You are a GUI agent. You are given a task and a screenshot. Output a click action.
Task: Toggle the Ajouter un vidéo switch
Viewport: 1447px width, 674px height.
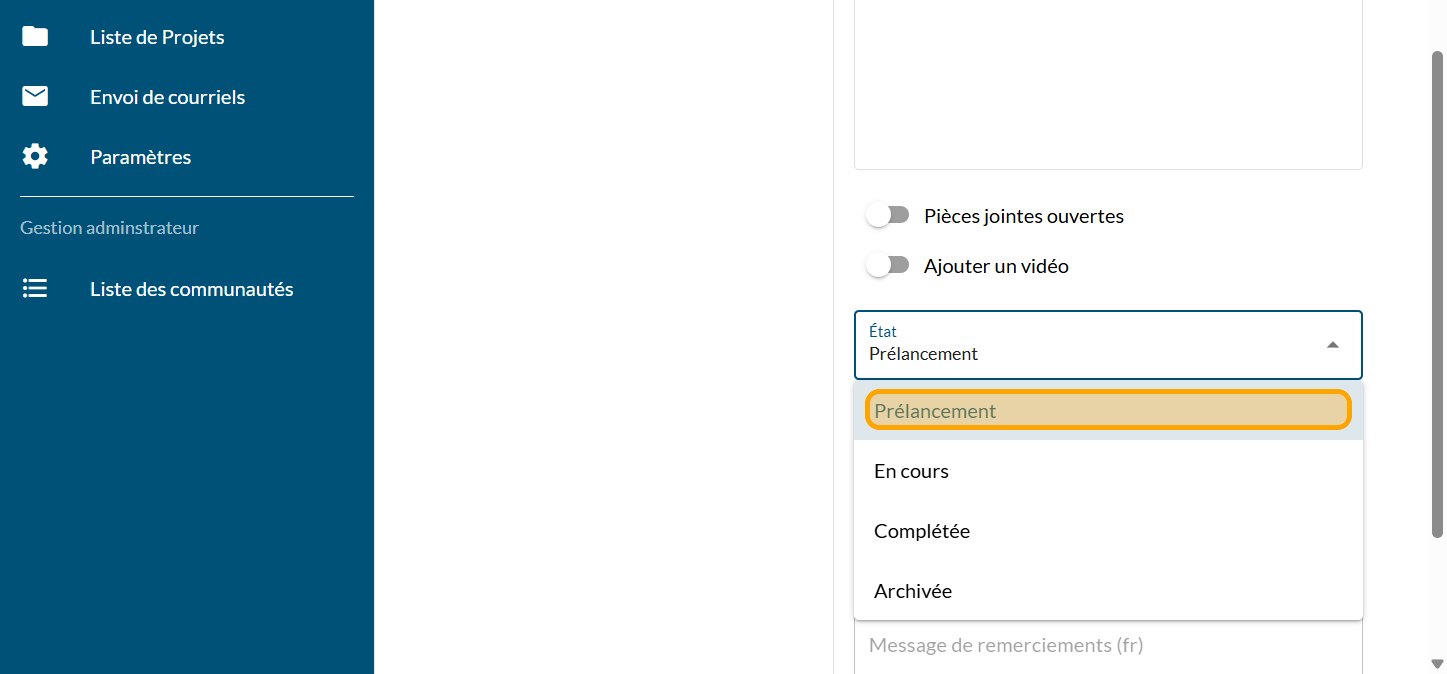[x=887, y=265]
